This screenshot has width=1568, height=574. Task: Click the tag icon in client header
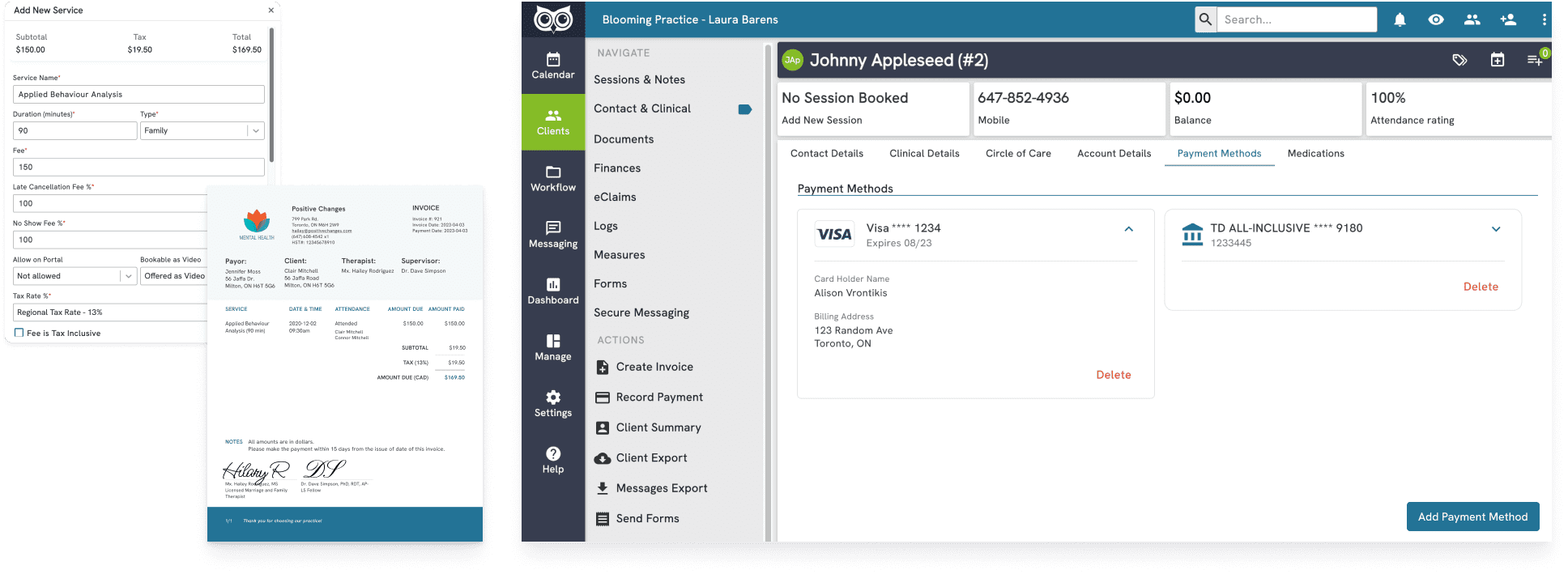(1459, 60)
